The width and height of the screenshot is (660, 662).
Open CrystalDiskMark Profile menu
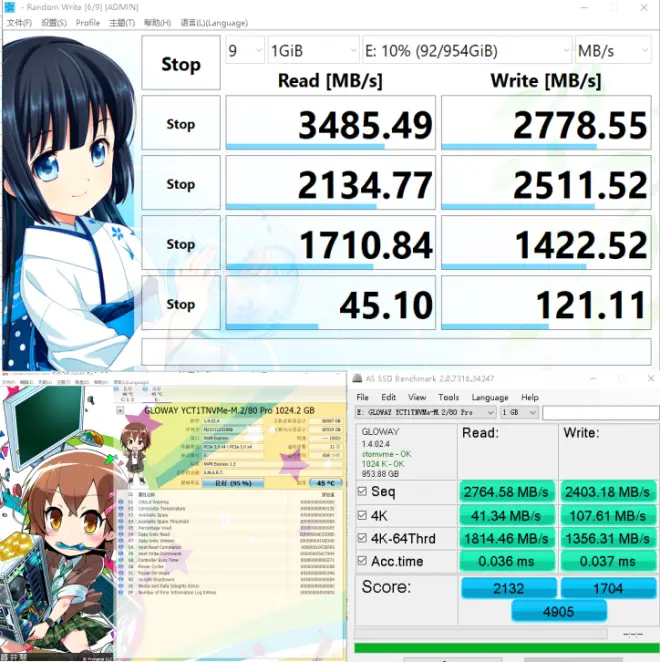point(88,23)
